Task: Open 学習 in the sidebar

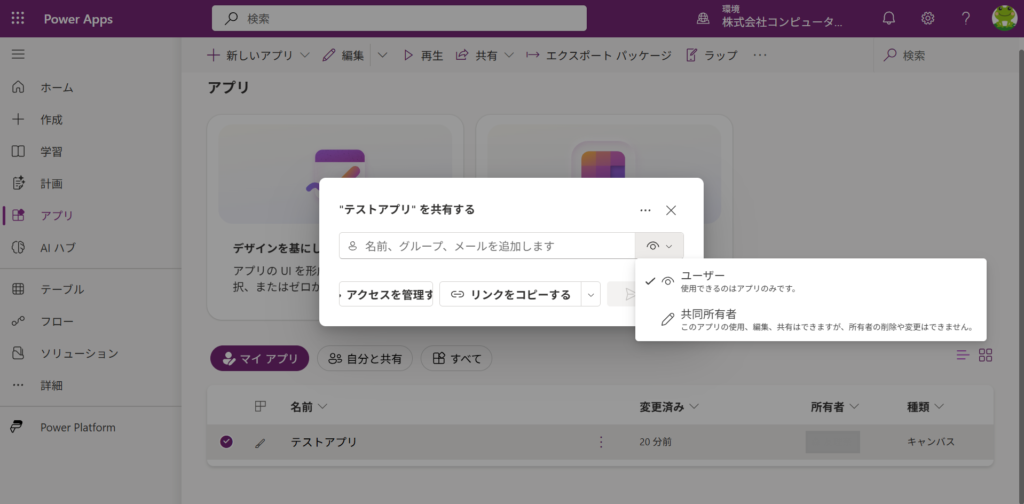Action: (x=37, y=151)
